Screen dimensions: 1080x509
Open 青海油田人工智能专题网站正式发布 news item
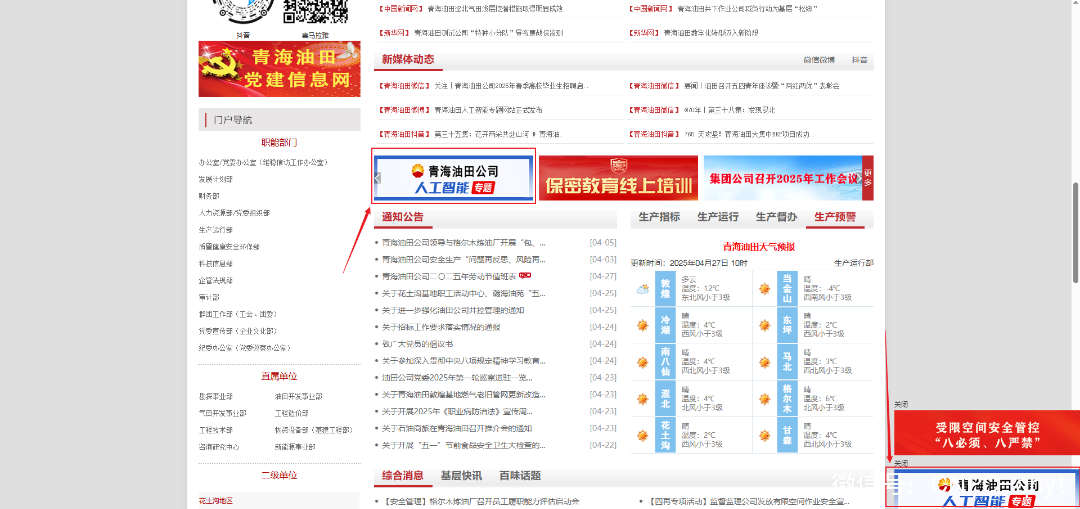[x=488, y=110]
